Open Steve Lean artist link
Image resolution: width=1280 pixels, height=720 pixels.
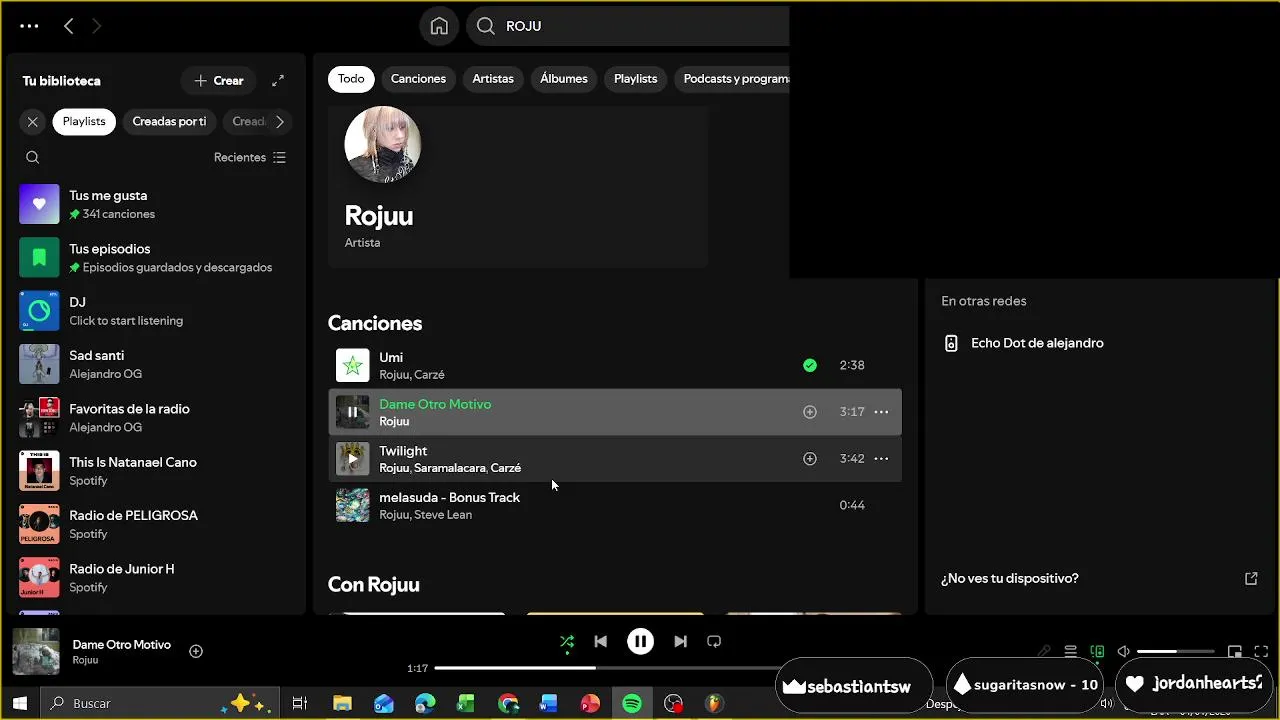tap(443, 515)
